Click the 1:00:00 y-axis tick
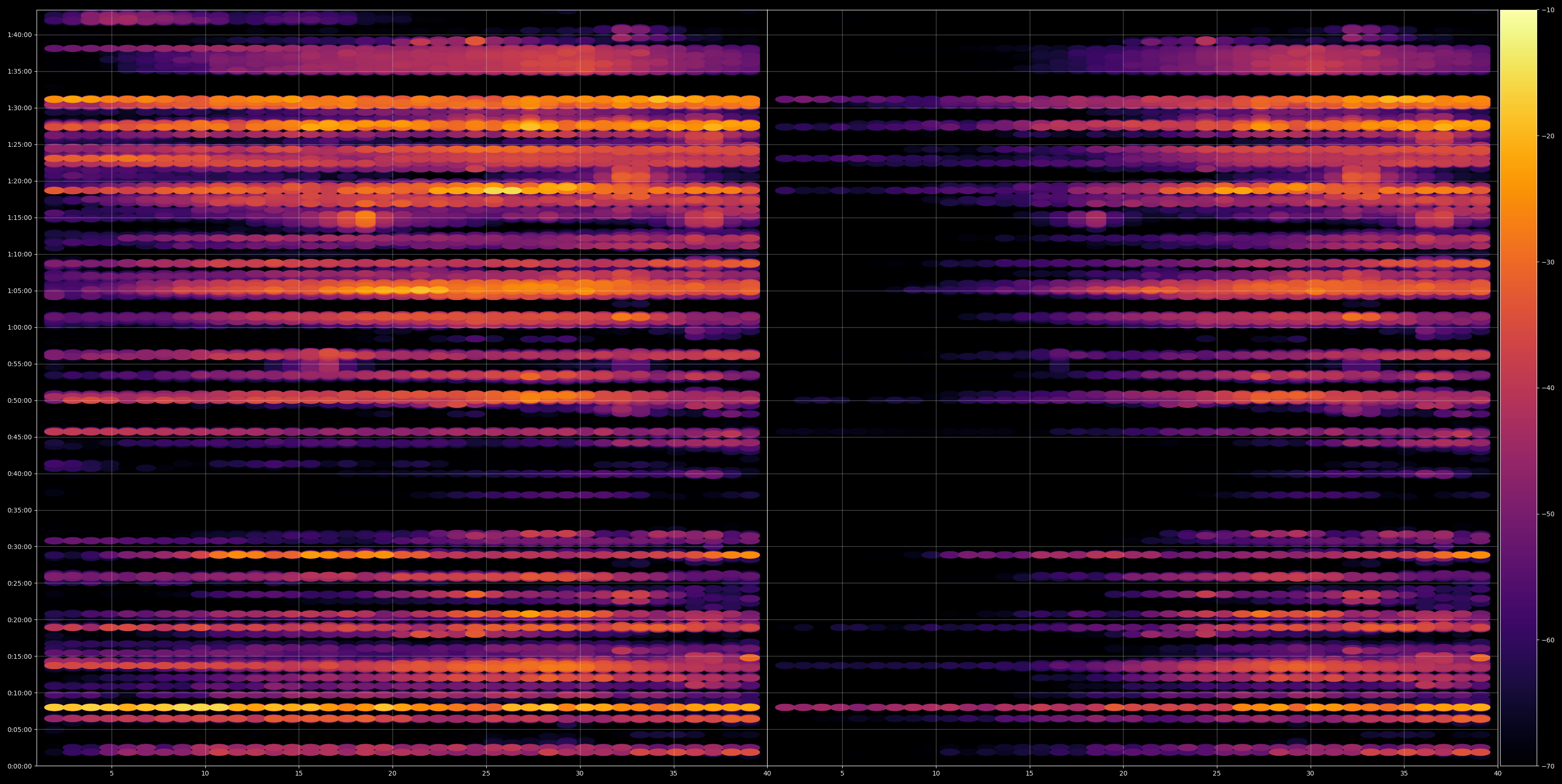The image size is (1562, 784). click(x=19, y=327)
